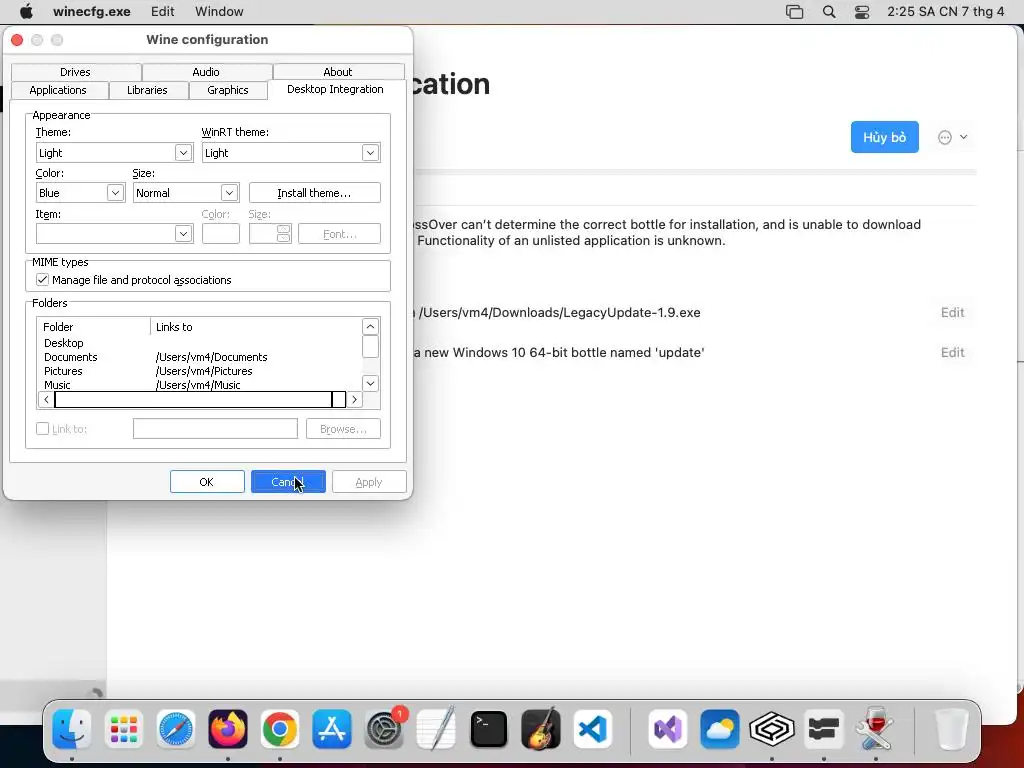The image size is (1024, 768).
Task: Click Edit next to Windows 10 bottle line
Action: pos(952,352)
